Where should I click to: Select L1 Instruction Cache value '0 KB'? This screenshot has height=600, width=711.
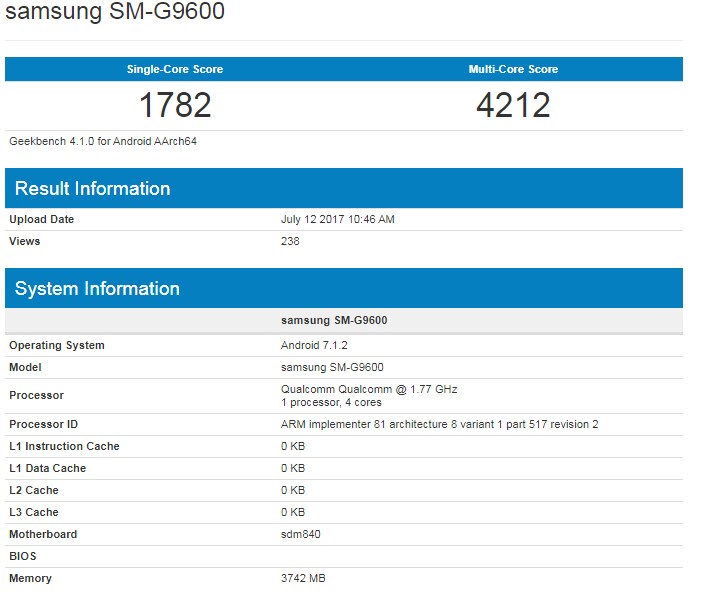pyautogui.click(x=292, y=446)
